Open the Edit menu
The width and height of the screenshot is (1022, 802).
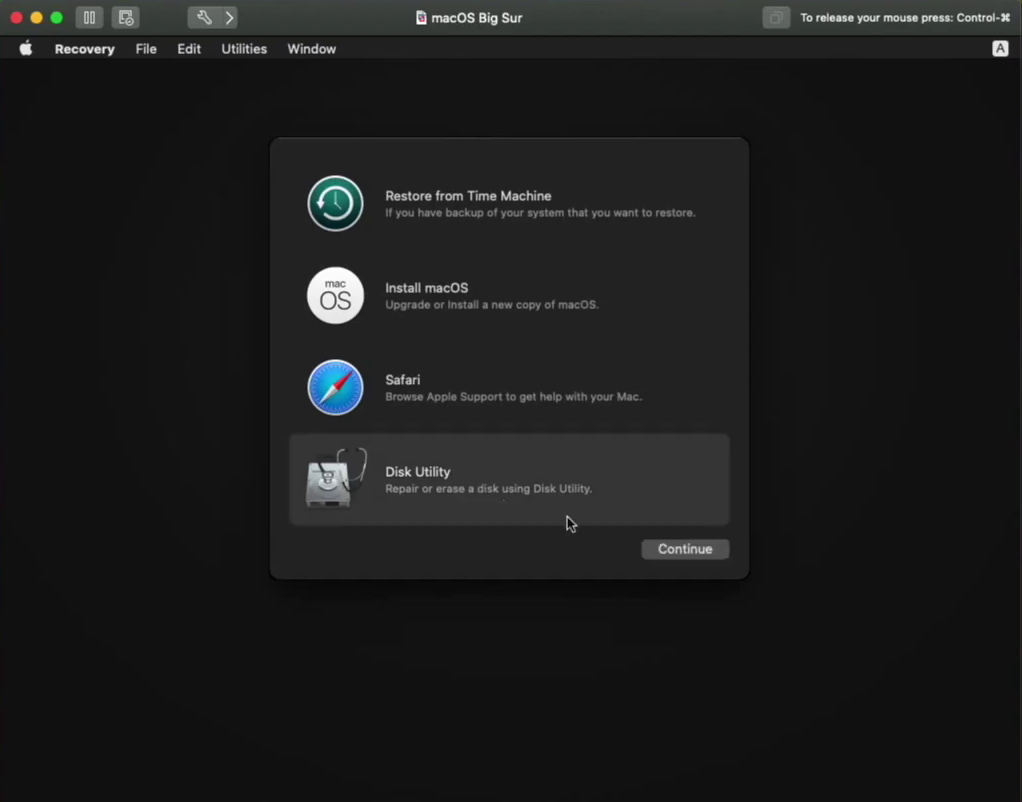pyautogui.click(x=189, y=49)
